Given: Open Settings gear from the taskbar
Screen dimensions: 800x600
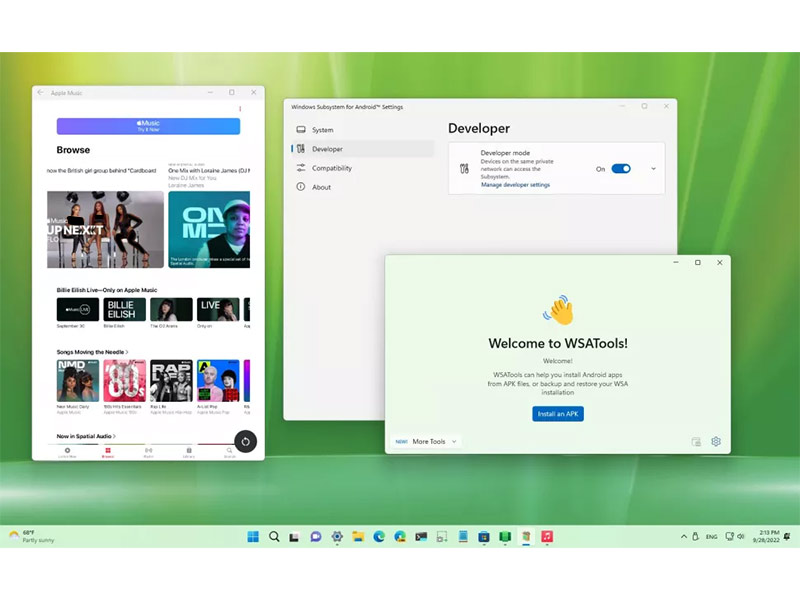Looking at the screenshot, I should tap(337, 537).
